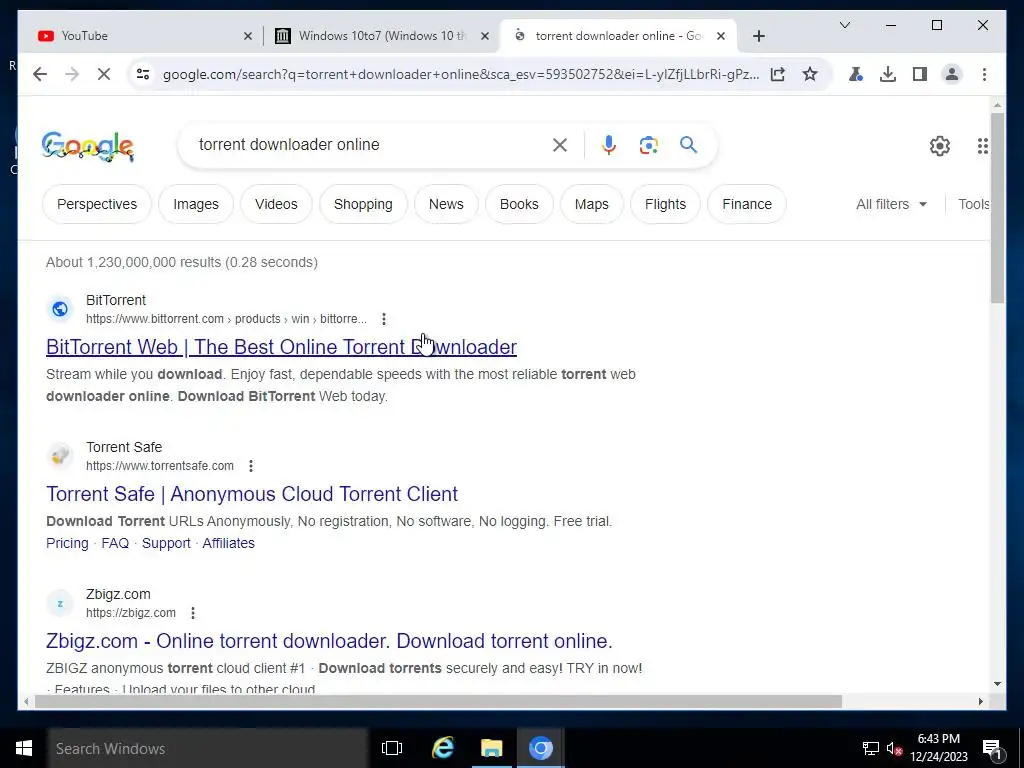Open Task View on taskbar
The image size is (1024, 768).
pos(392,748)
